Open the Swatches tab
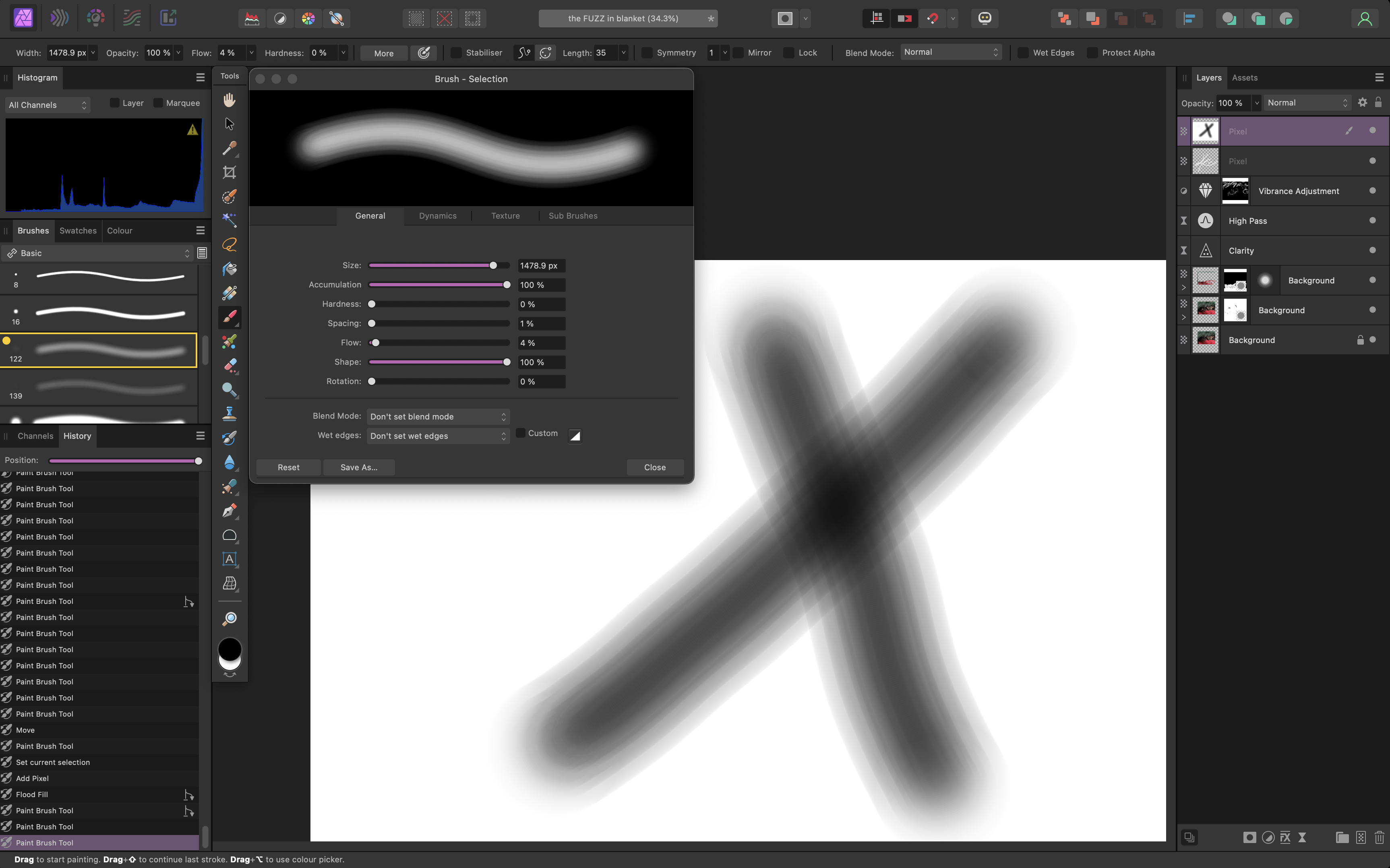 click(x=77, y=231)
